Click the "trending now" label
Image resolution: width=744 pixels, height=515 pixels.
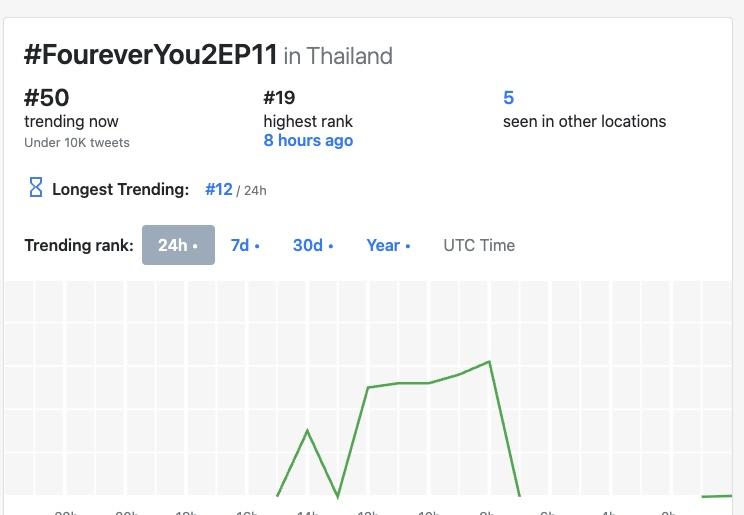(x=71, y=121)
